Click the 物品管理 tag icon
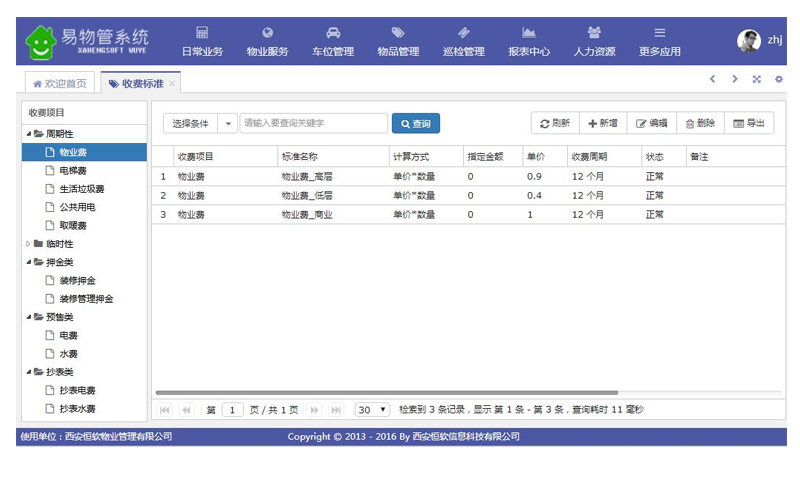Viewport: 800px width, 500px height. (x=398, y=33)
